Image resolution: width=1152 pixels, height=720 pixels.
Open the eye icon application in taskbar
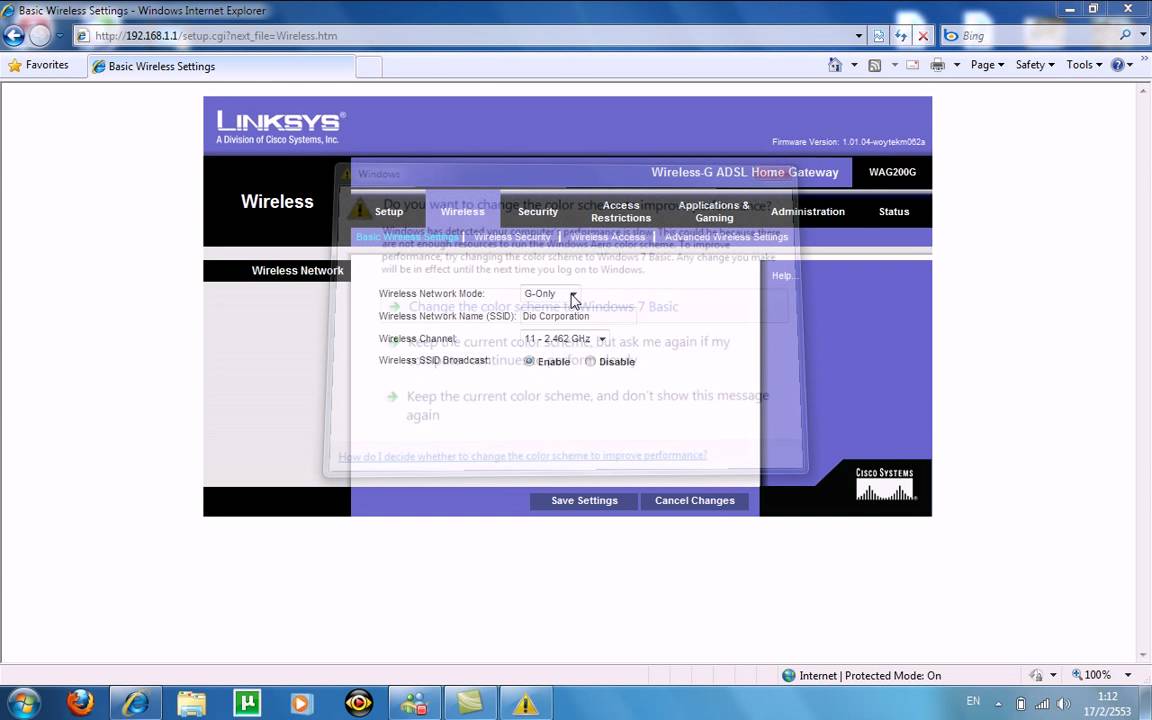click(359, 703)
